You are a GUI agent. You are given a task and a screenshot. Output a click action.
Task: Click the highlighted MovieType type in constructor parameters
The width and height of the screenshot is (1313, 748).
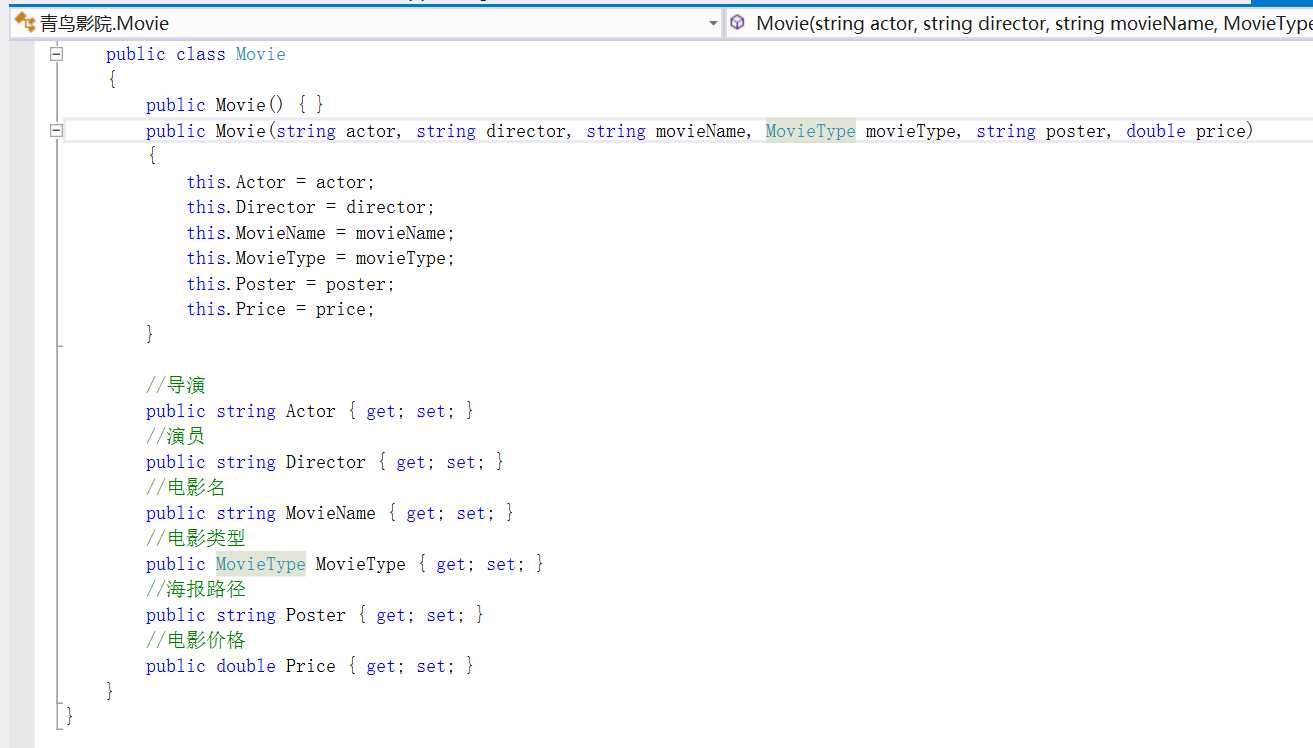[x=810, y=131]
